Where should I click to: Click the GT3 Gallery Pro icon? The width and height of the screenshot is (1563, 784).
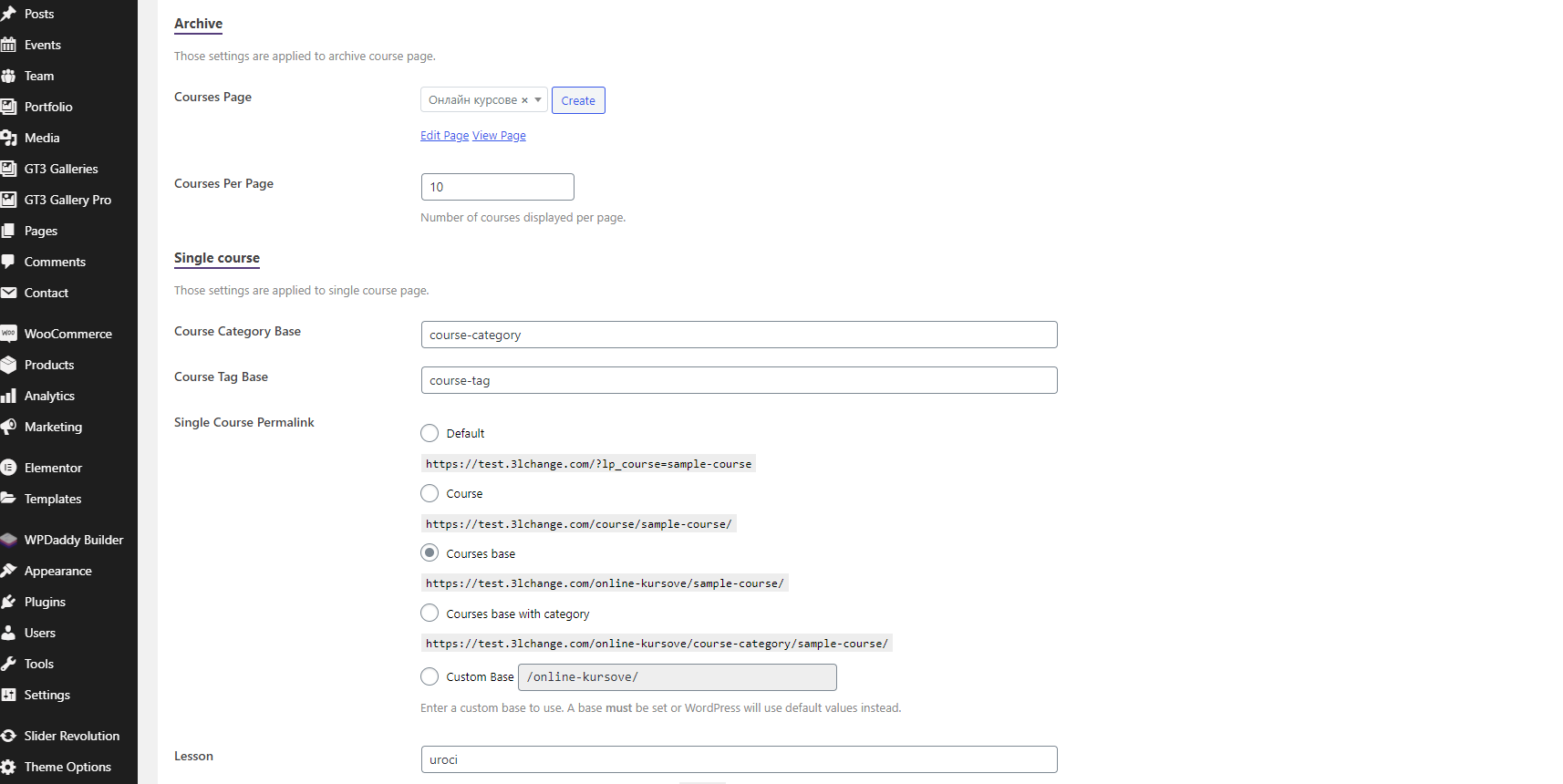pos(8,200)
